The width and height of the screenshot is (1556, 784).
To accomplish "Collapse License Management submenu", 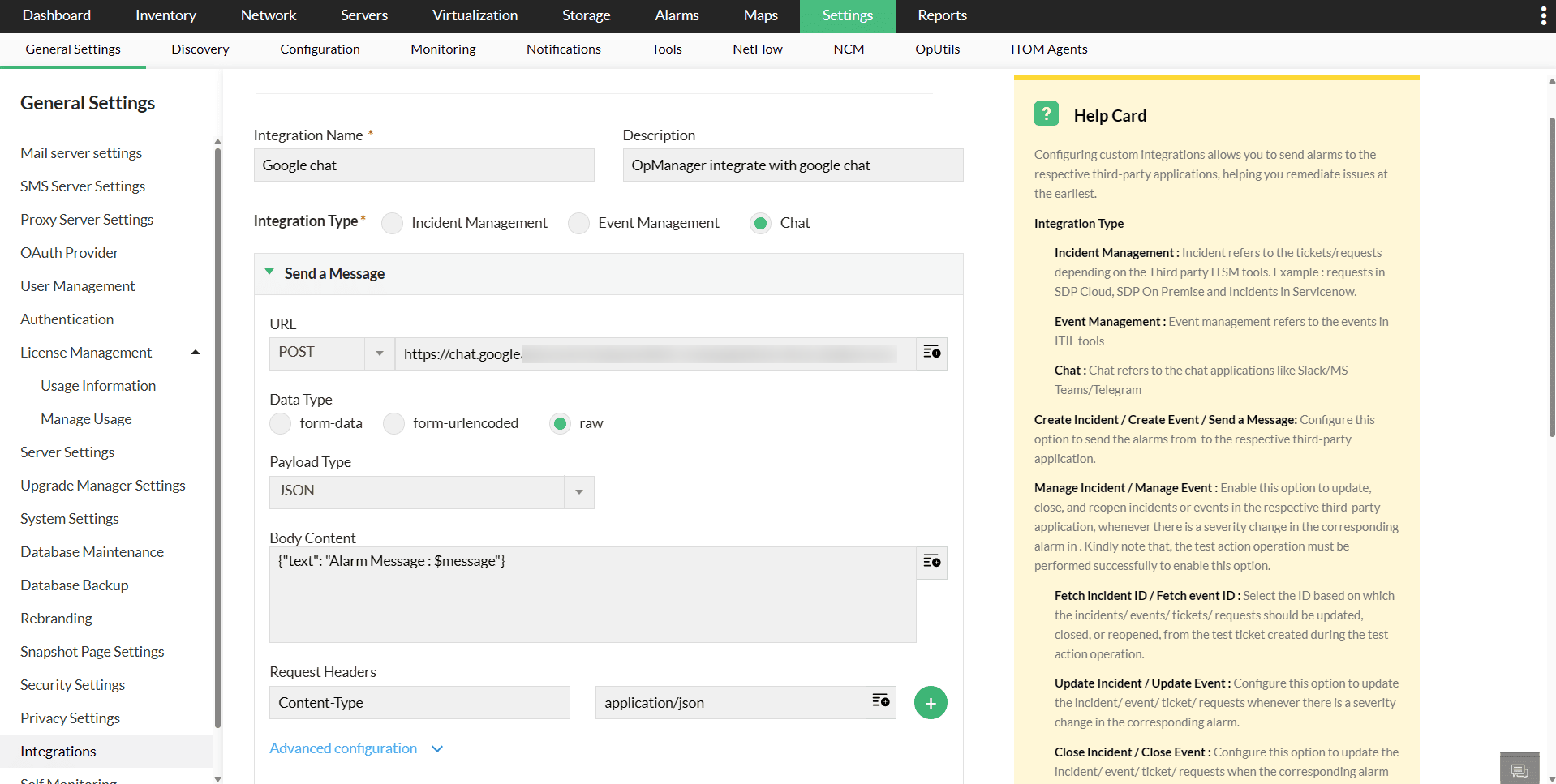I will 196,352.
